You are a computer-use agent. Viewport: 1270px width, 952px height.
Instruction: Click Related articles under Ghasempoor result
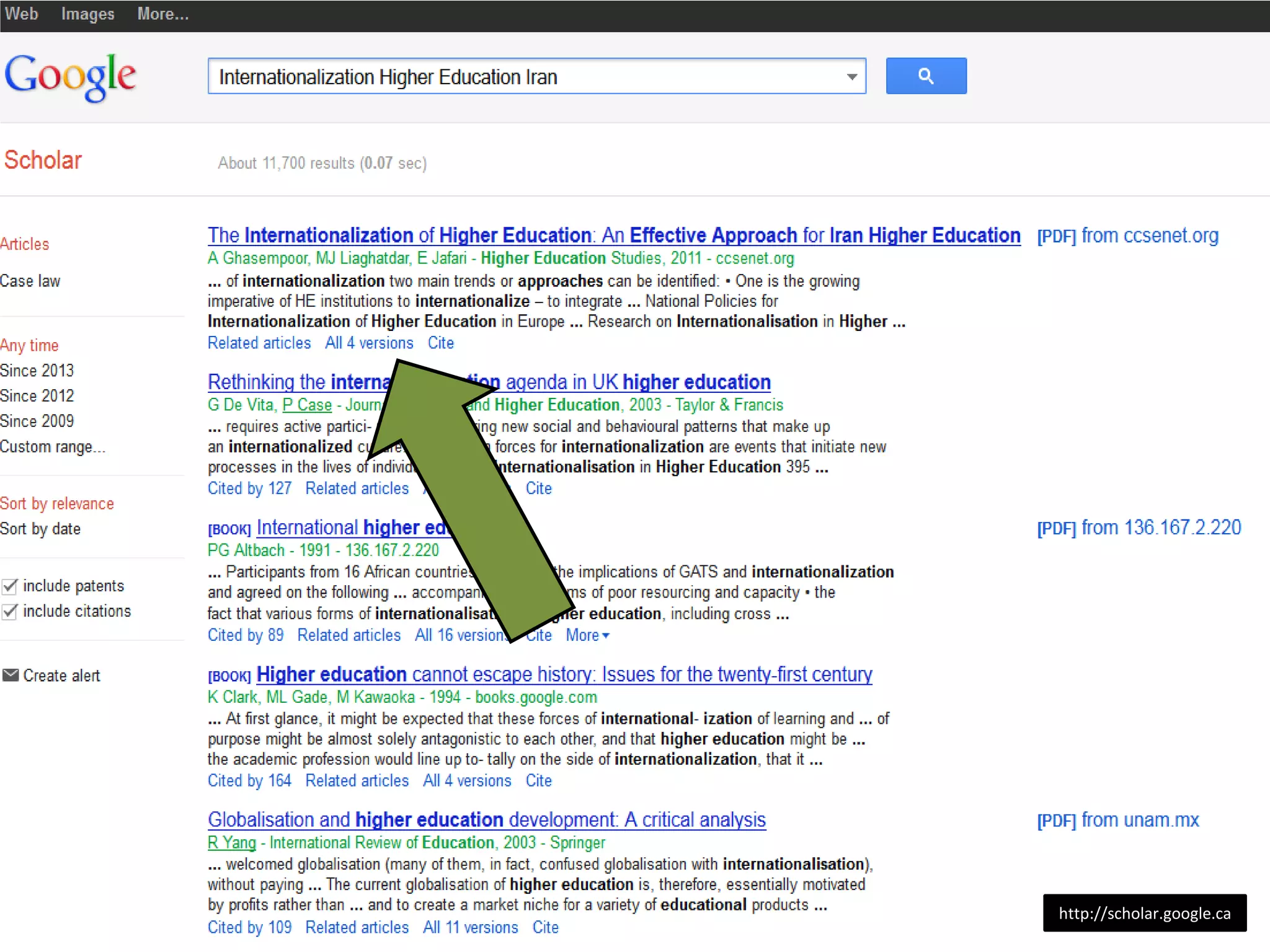point(259,343)
